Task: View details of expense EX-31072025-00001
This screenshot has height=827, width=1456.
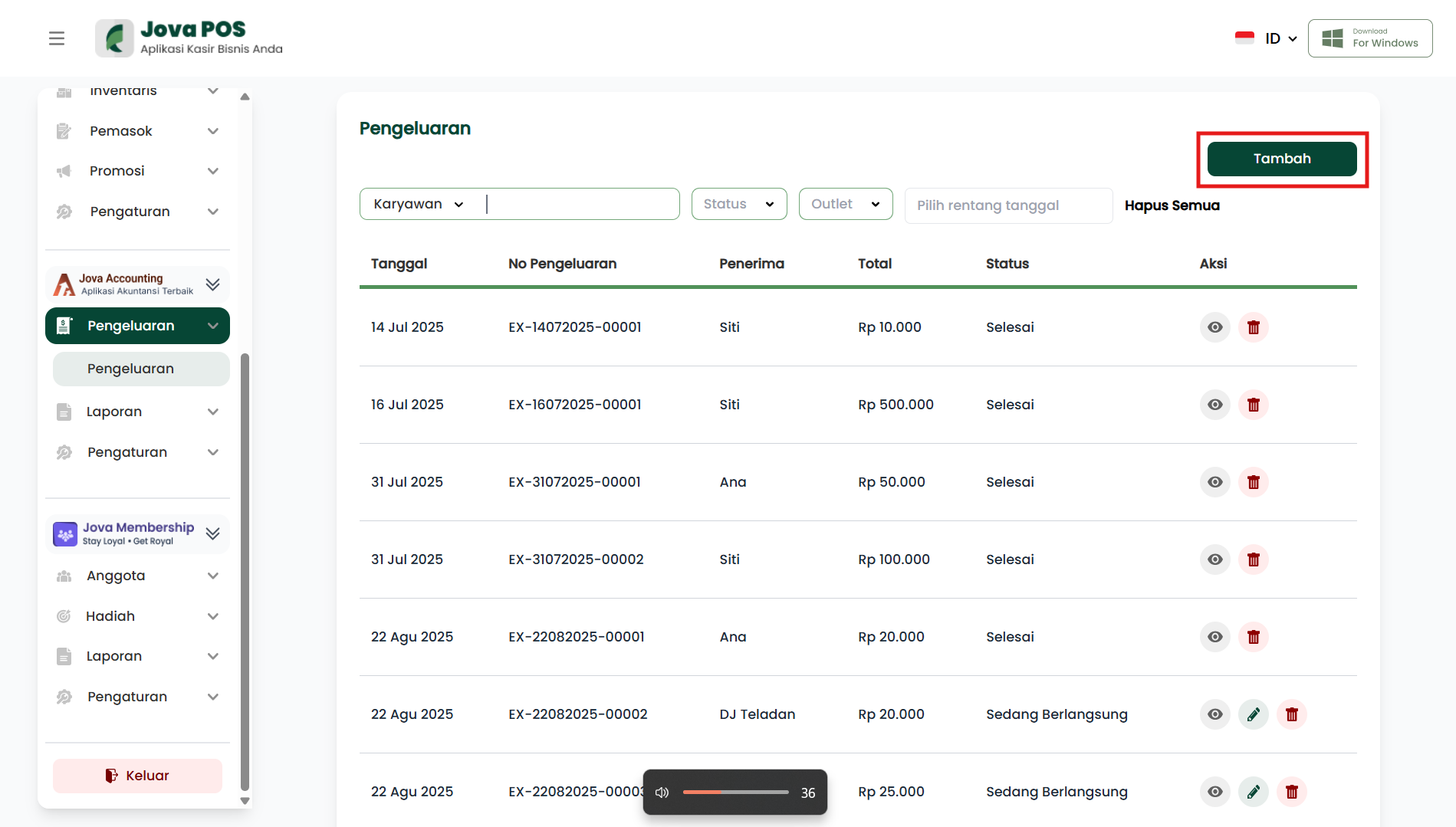Action: pos(1214,482)
